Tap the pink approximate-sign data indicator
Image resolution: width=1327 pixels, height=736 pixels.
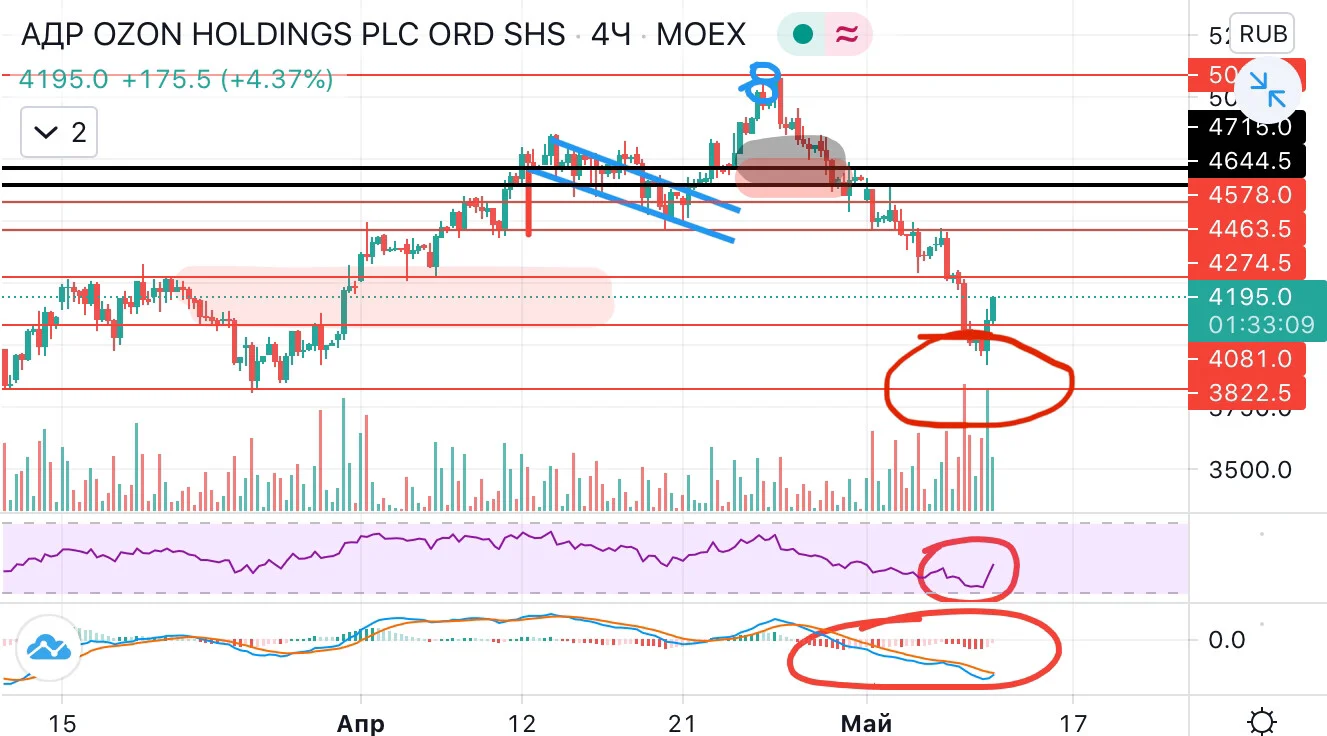pyautogui.click(x=846, y=35)
